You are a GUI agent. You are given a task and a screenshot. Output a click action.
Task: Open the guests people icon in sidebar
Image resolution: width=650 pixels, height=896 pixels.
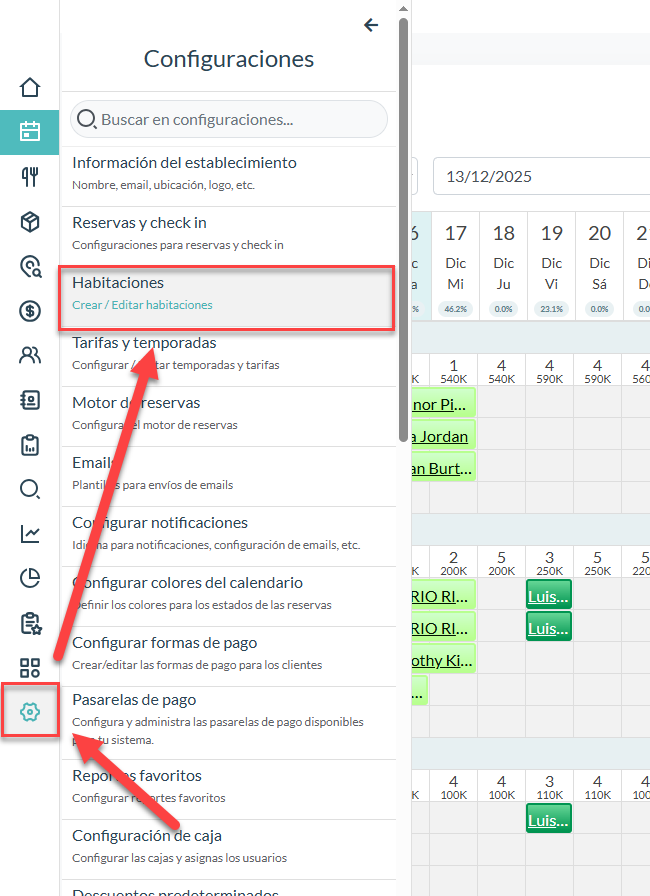tap(30, 355)
